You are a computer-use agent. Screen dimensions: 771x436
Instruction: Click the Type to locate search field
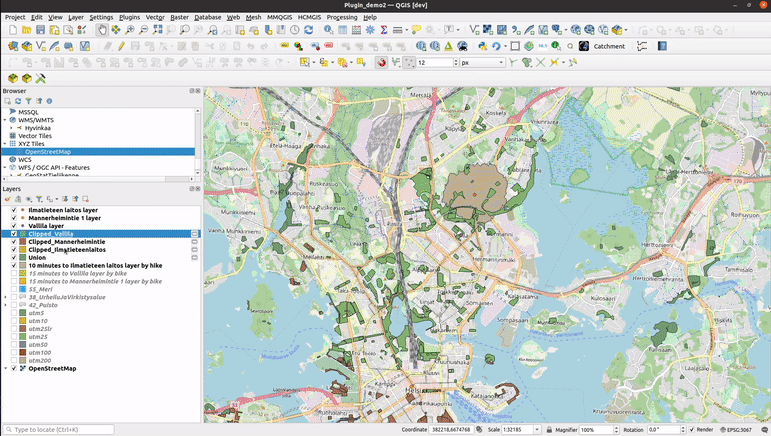point(59,430)
